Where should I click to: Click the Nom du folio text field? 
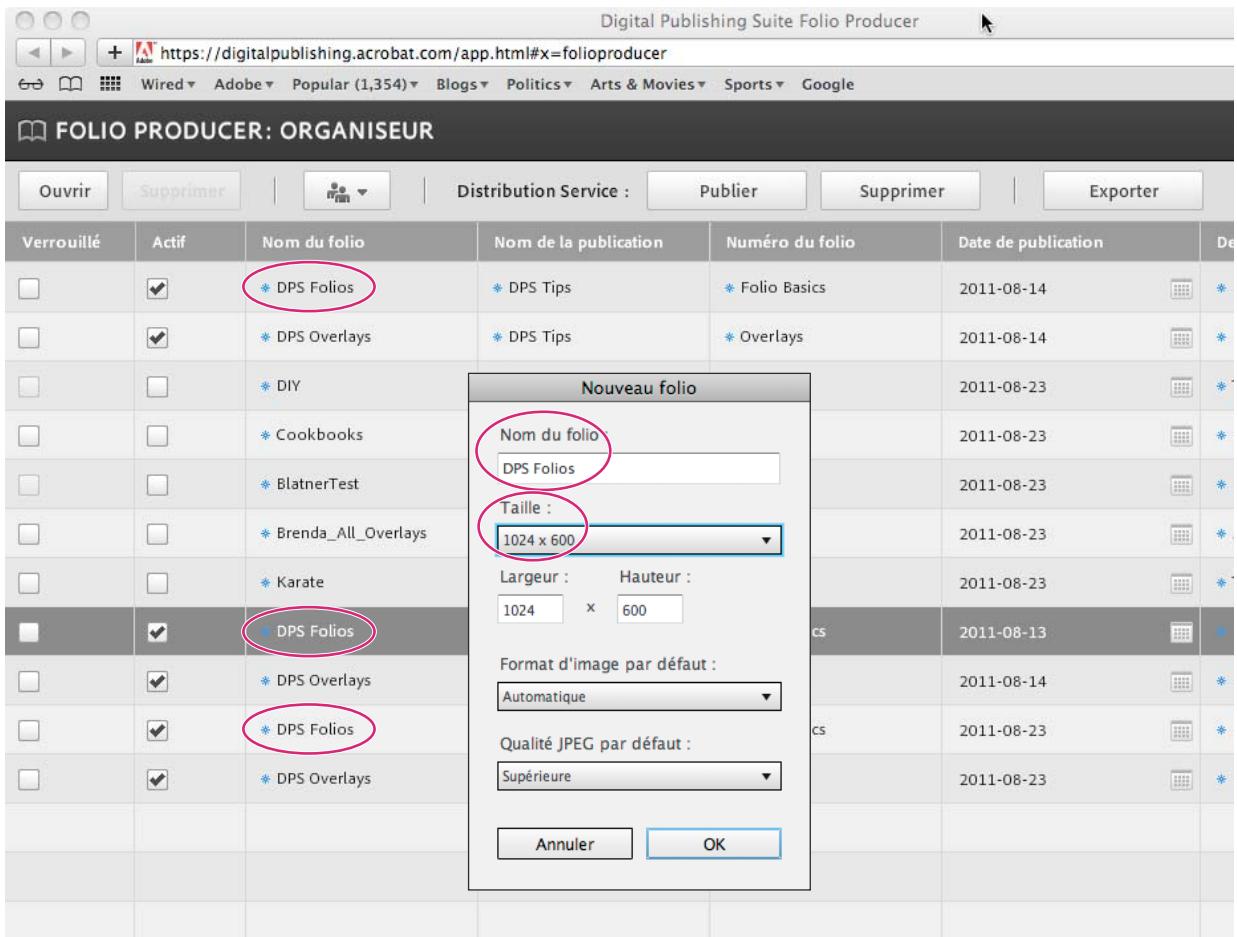tap(638, 467)
